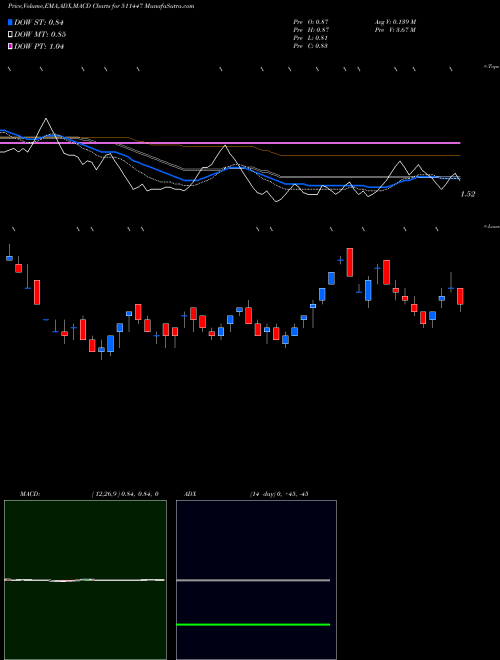
Task: Click the green line in the ADX panel
Action: coord(253,625)
